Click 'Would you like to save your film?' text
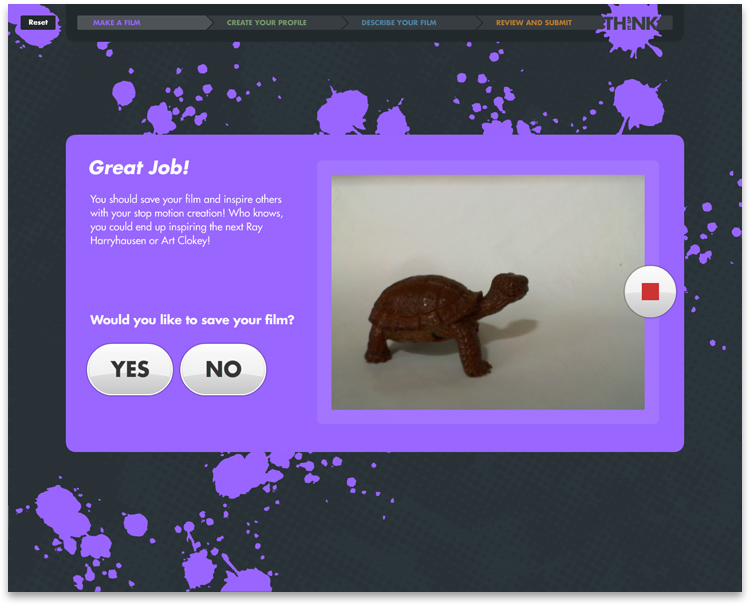 click(x=192, y=320)
